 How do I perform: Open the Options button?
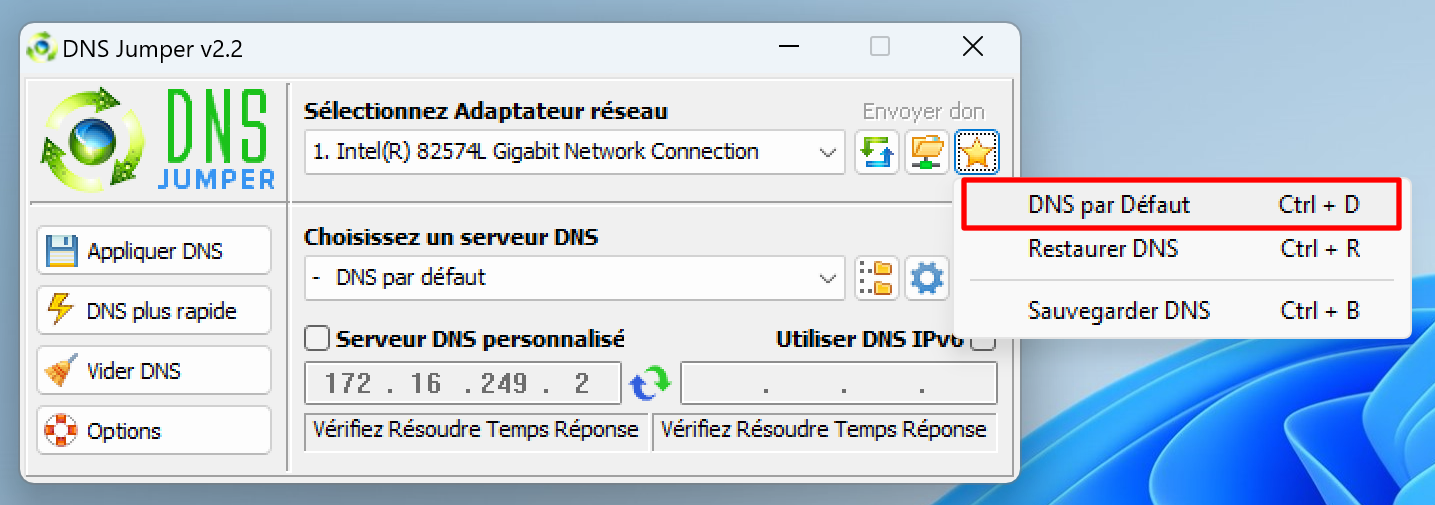click(154, 430)
